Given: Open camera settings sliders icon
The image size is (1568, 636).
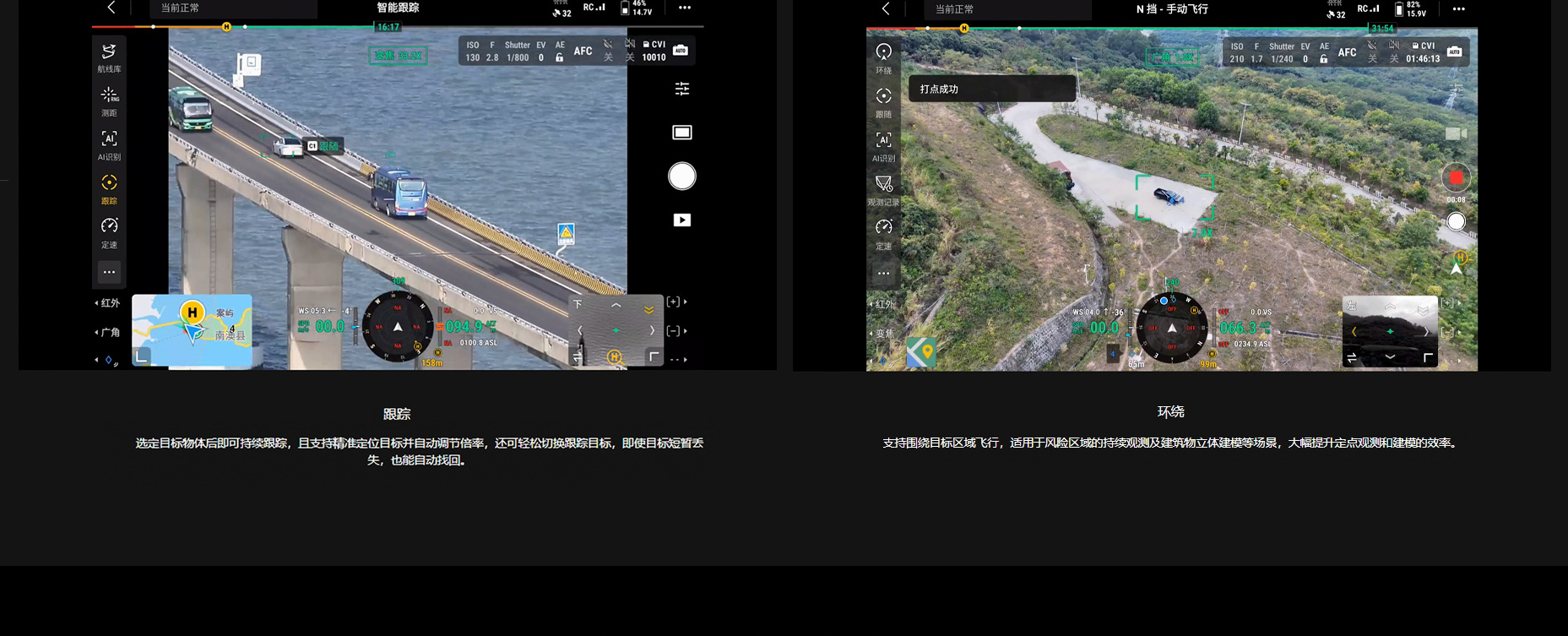Looking at the screenshot, I should point(681,89).
